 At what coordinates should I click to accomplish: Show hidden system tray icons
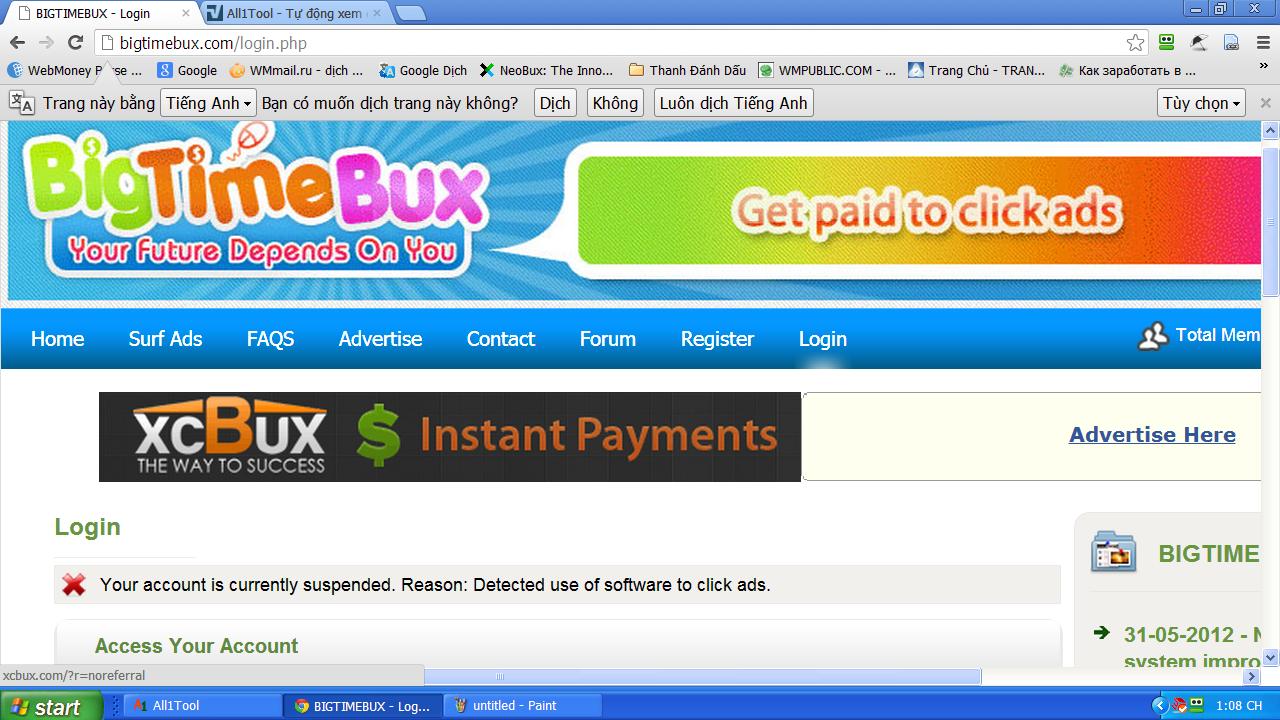pos(1160,705)
